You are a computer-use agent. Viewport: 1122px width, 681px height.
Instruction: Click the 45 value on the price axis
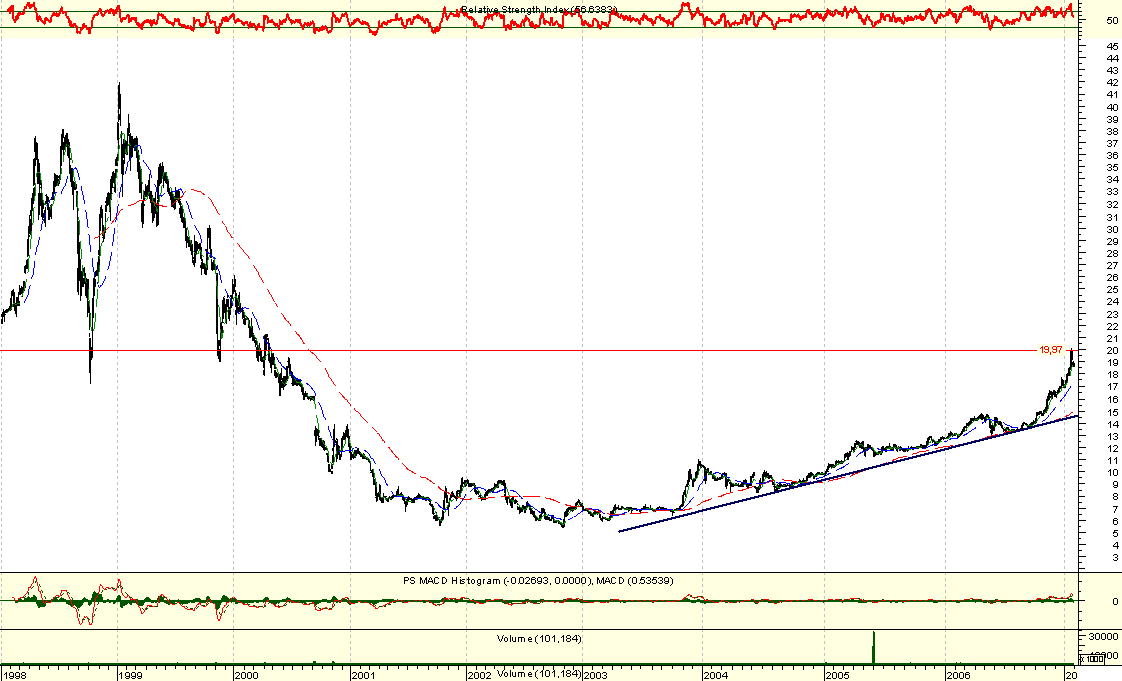[x=1113, y=46]
